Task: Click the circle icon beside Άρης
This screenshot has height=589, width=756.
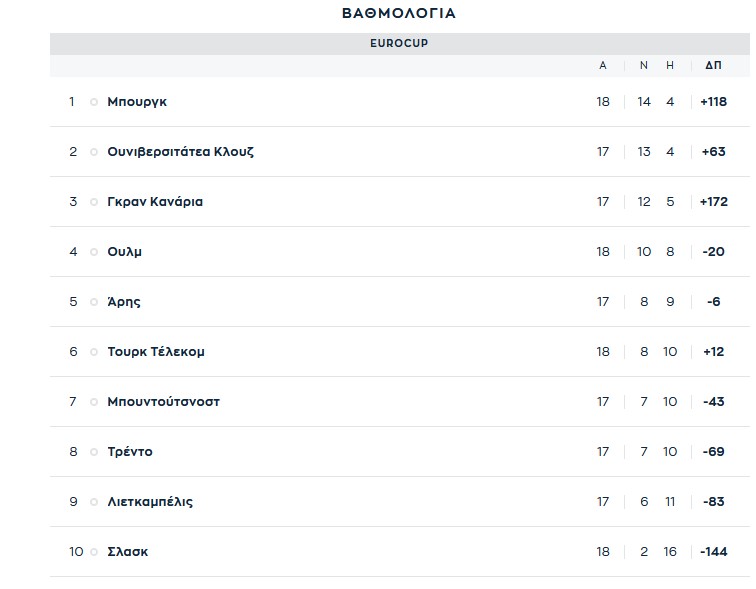Action: [x=94, y=302]
